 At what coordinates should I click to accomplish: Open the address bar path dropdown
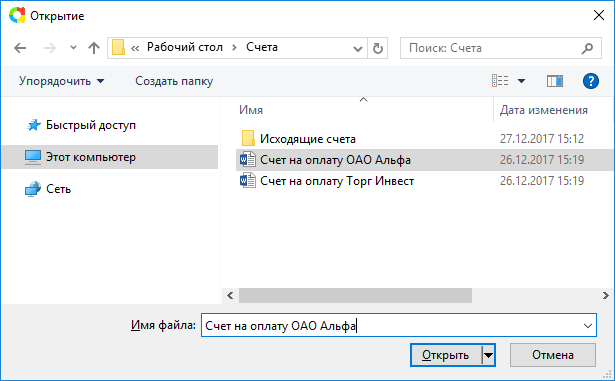point(357,49)
